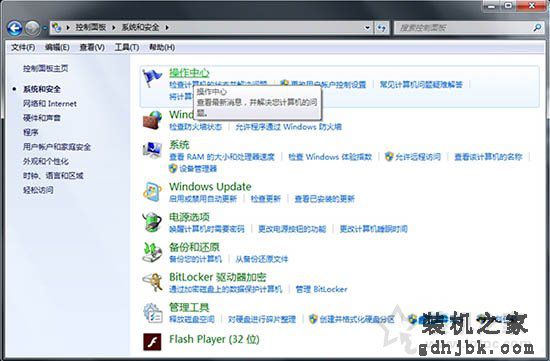Open 时钟、语言和区域 category
550x361 pixels.
click(53, 175)
